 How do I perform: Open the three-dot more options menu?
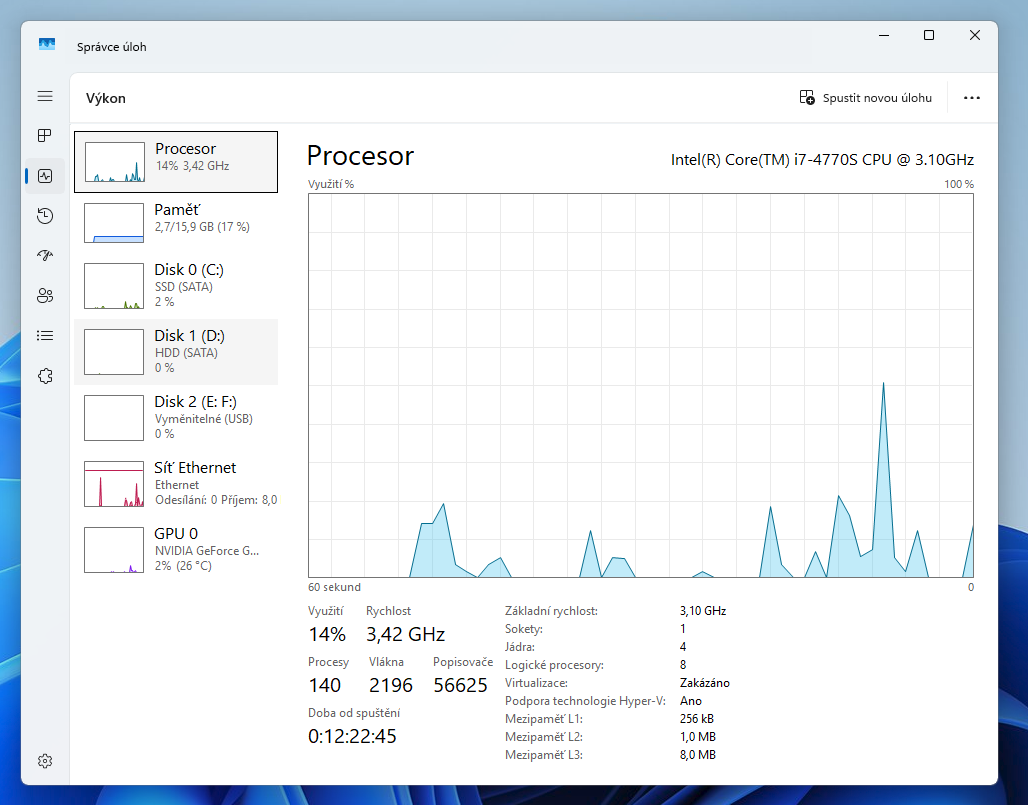[971, 98]
